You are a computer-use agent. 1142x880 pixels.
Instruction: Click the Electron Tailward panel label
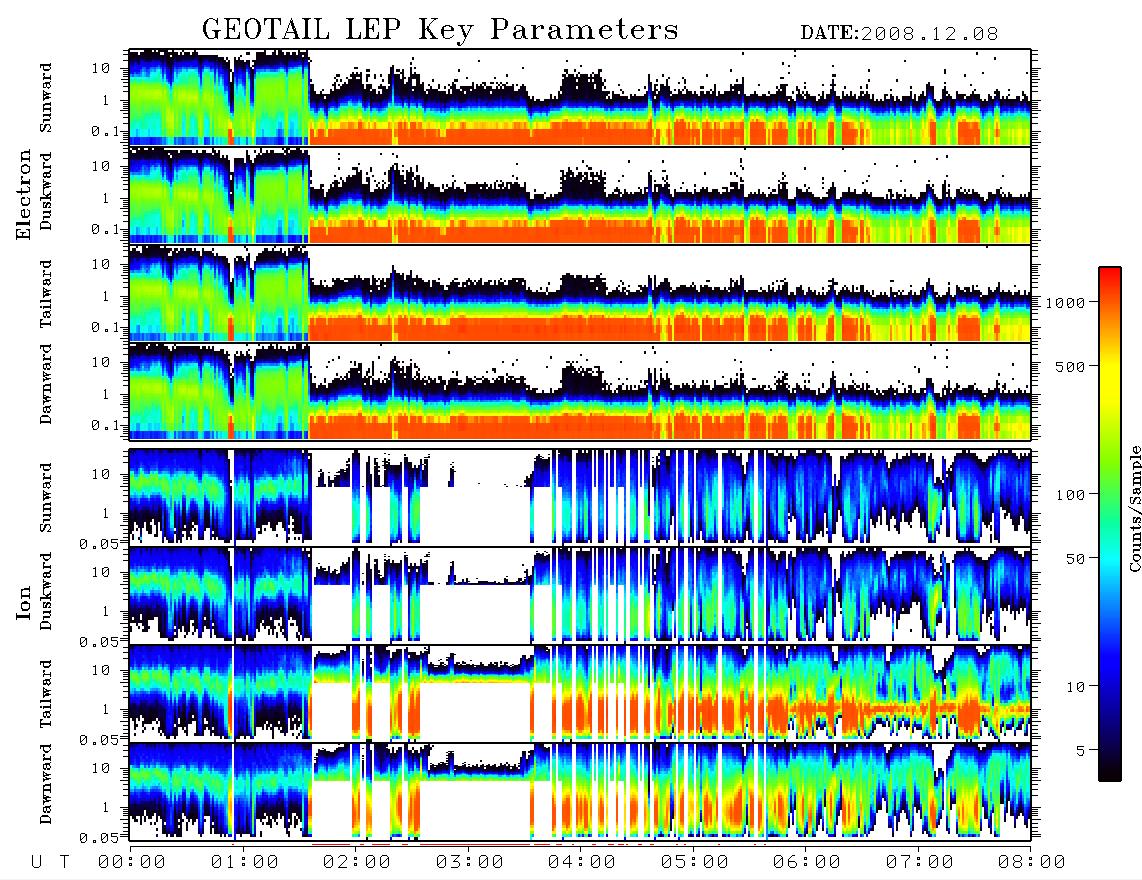click(46, 294)
